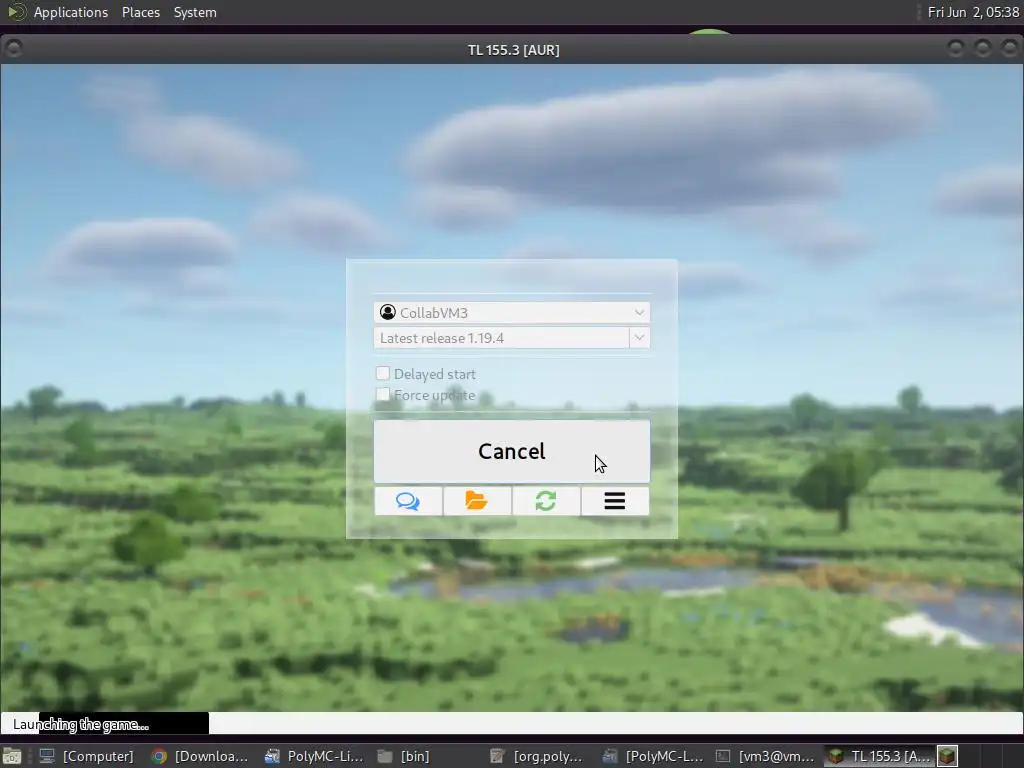Image resolution: width=1024 pixels, height=768 pixels.
Task: Click the clock showing Fri Jun 2, 05:38
Action: (x=973, y=12)
